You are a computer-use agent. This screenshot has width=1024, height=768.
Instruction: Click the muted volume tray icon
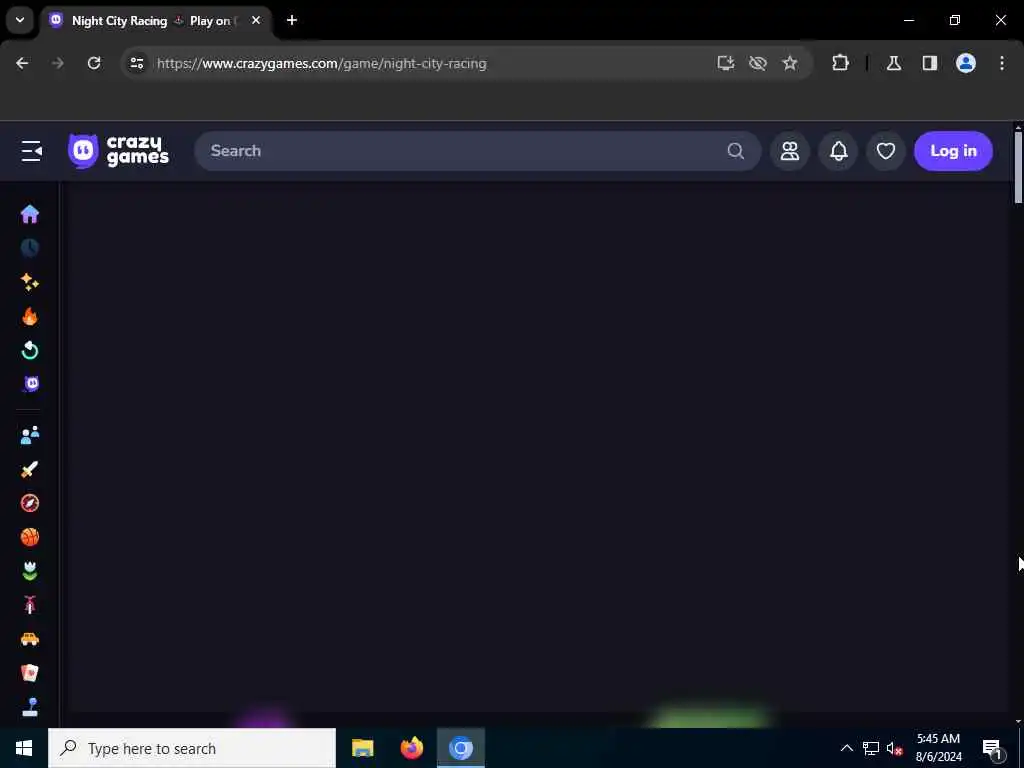[894, 748]
